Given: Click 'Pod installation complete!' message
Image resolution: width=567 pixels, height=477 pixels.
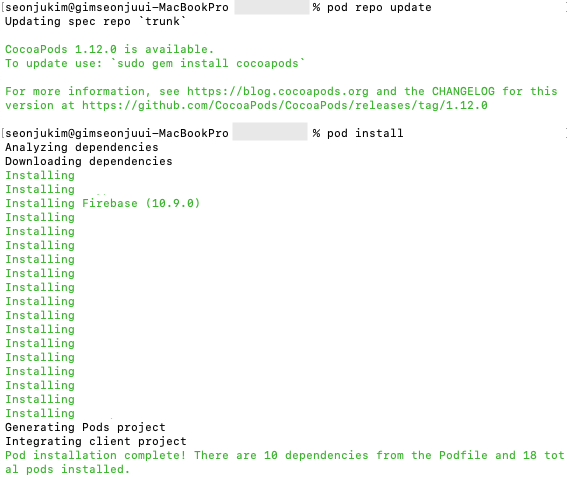Looking at the screenshot, I should (95, 456).
